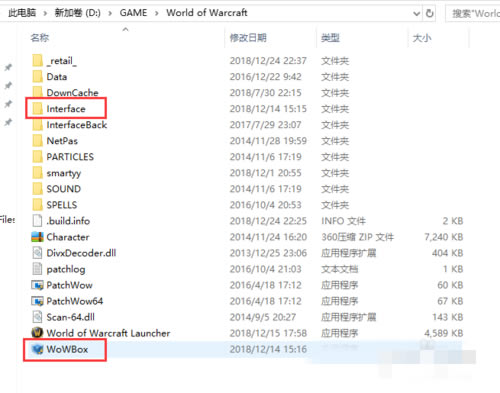Click the date 2018/12/14 15:16 of WoWBox
This screenshot has height=393, width=500.
click(268, 349)
